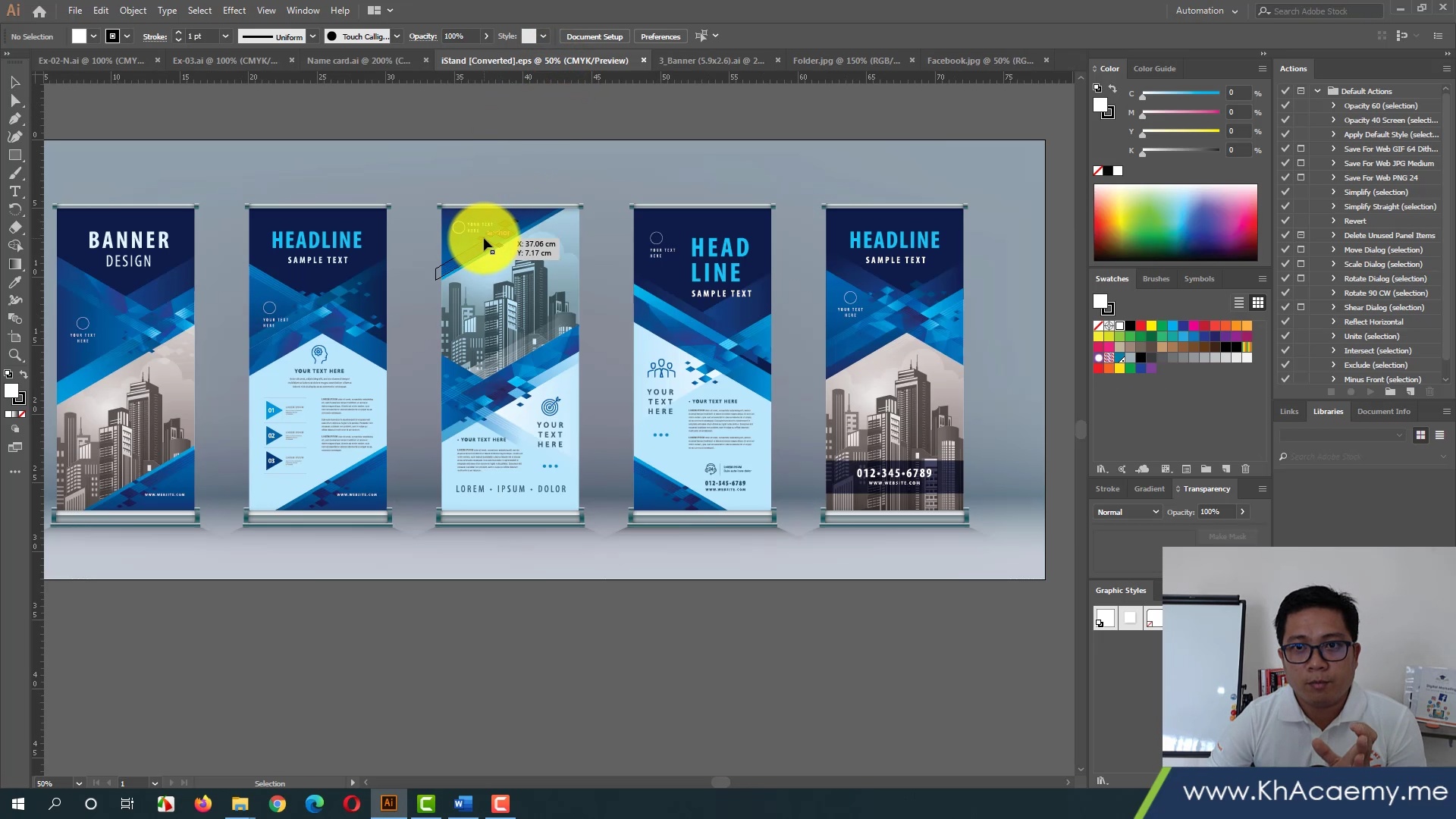This screenshot has height=819, width=1456.
Task: Expand the Exclude (selection) action
Action: (1334, 365)
